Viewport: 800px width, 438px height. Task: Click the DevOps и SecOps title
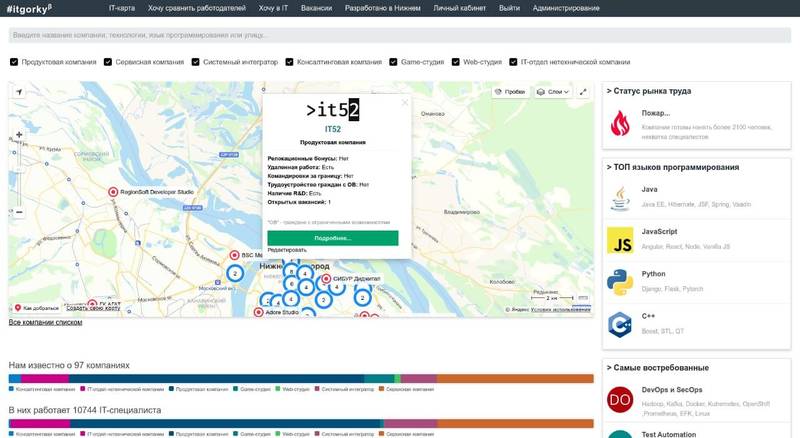coord(672,390)
